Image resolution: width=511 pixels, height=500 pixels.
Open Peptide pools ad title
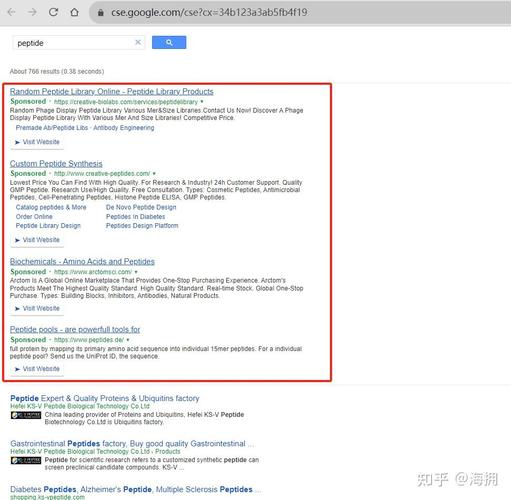pyautogui.click(x=75, y=329)
